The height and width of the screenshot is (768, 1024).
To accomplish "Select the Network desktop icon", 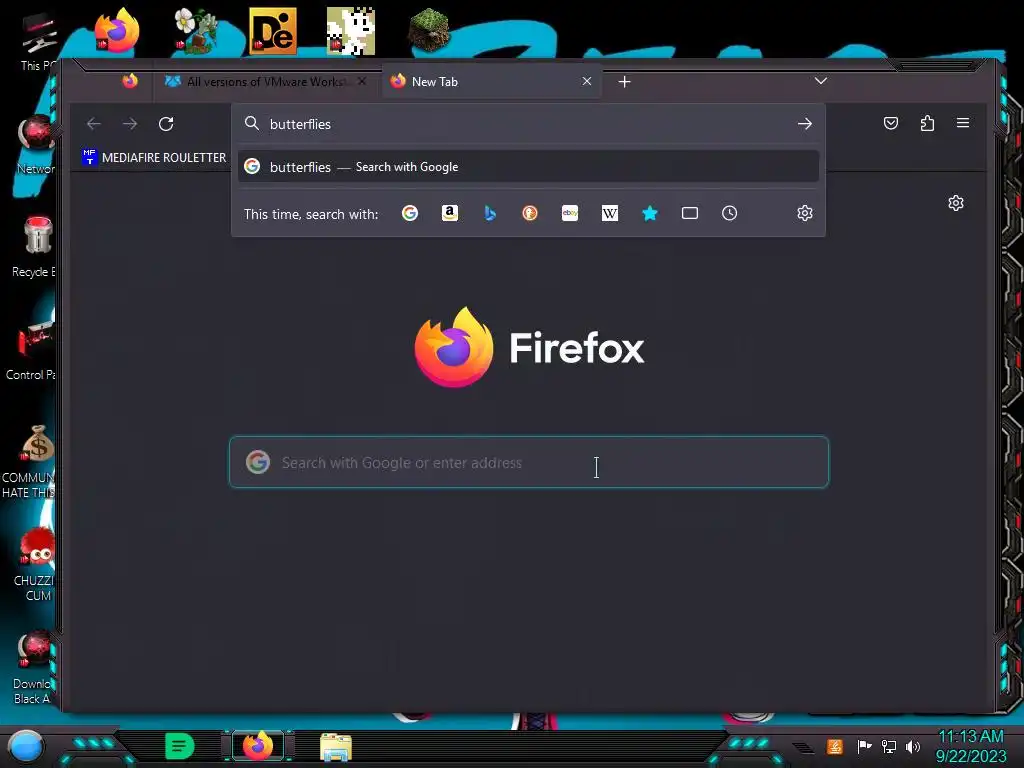I will pyautogui.click(x=36, y=144).
